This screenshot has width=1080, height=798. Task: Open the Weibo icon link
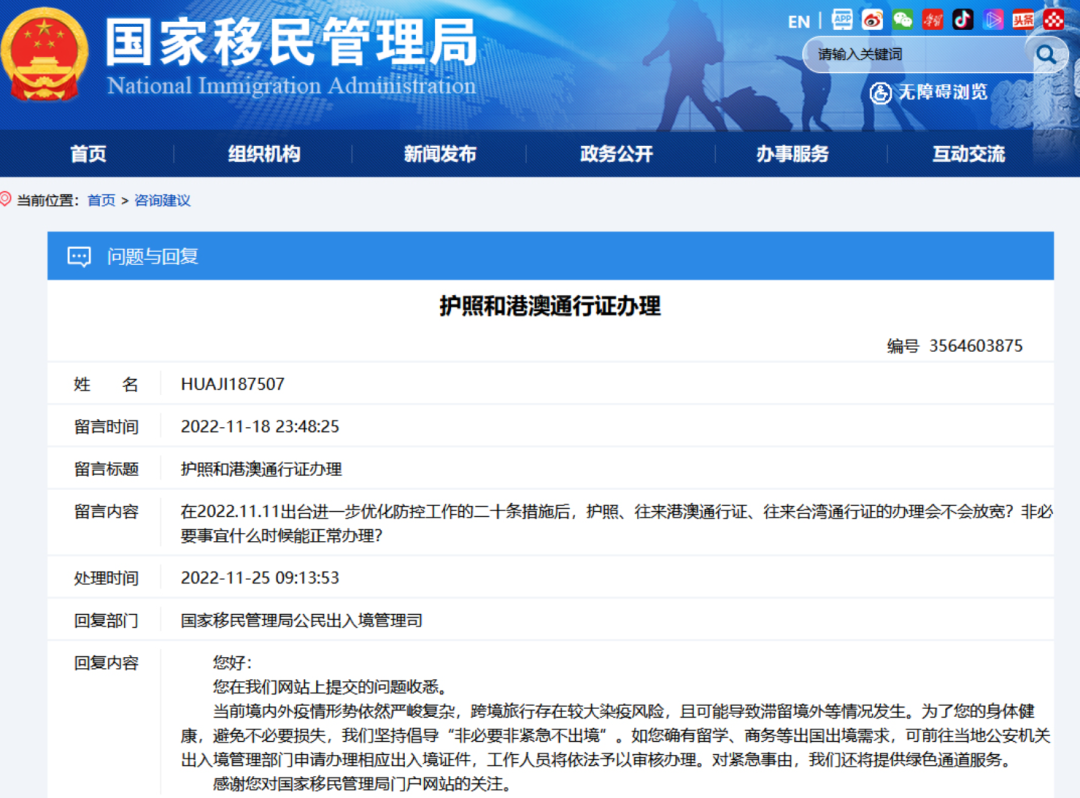(872, 20)
